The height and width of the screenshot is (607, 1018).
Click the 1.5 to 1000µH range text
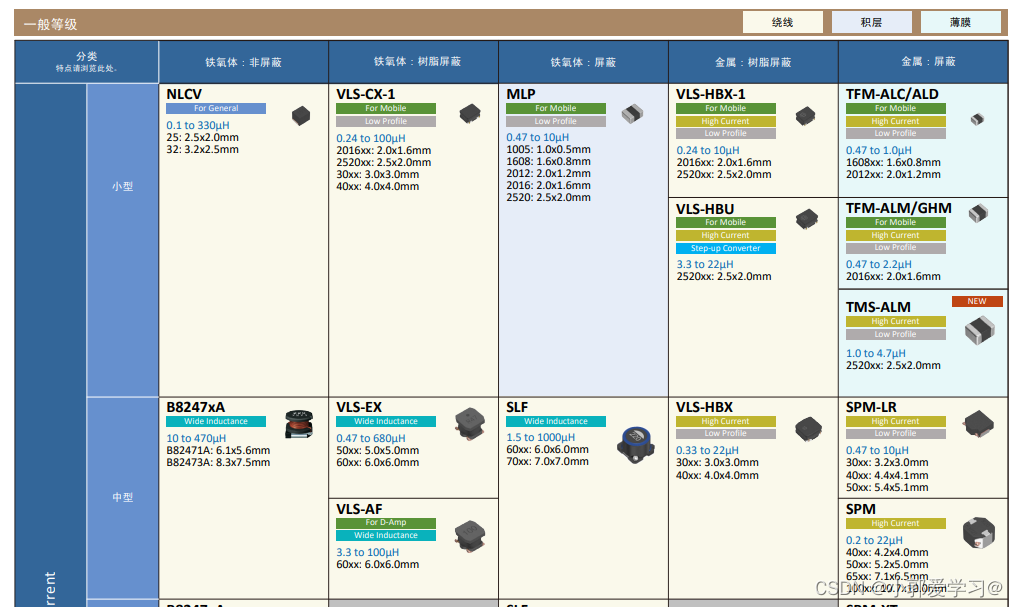(541, 438)
